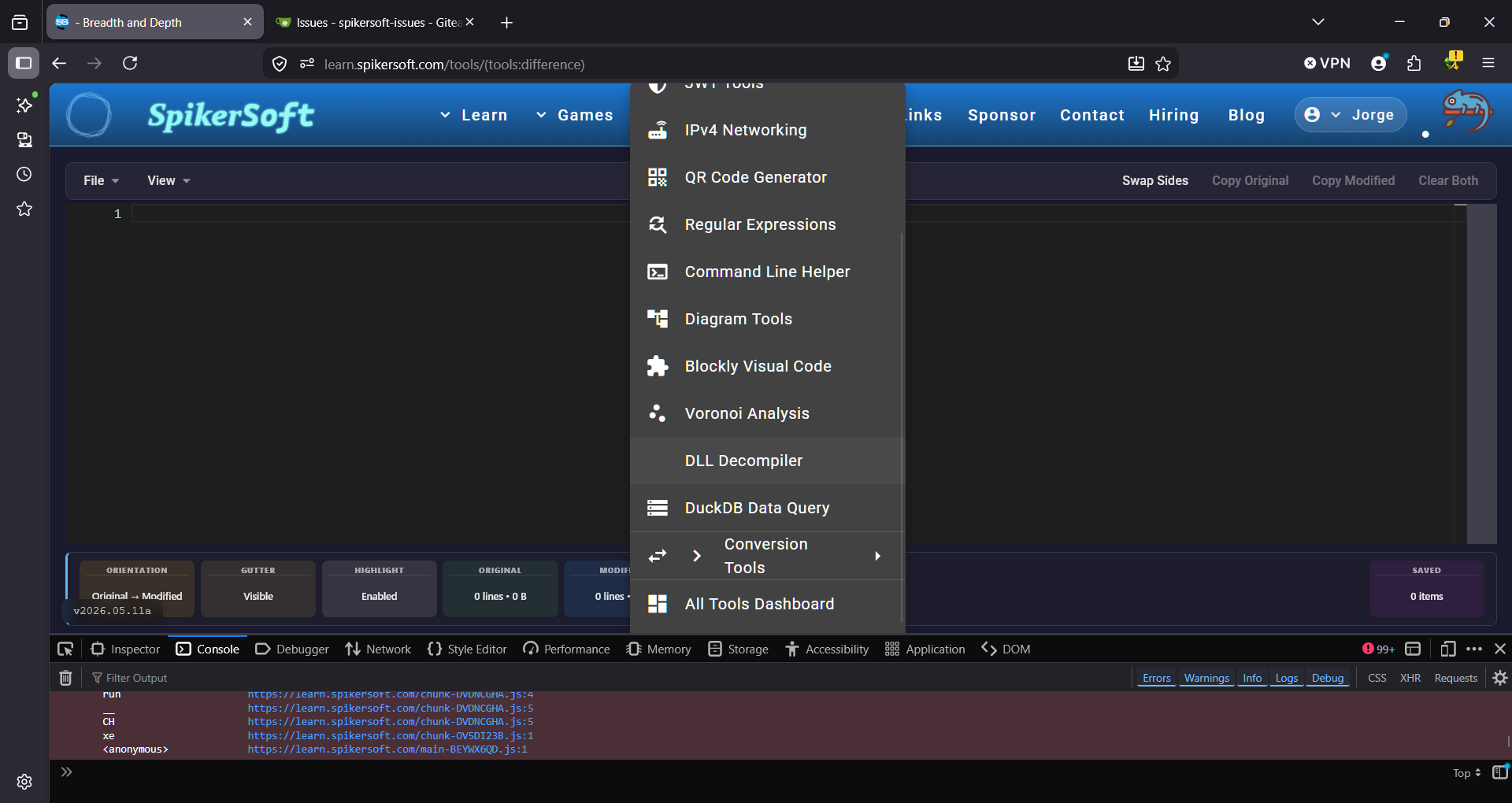Click the Command Line Helper terminal icon
This screenshot has height=803, width=1512.
point(658,272)
